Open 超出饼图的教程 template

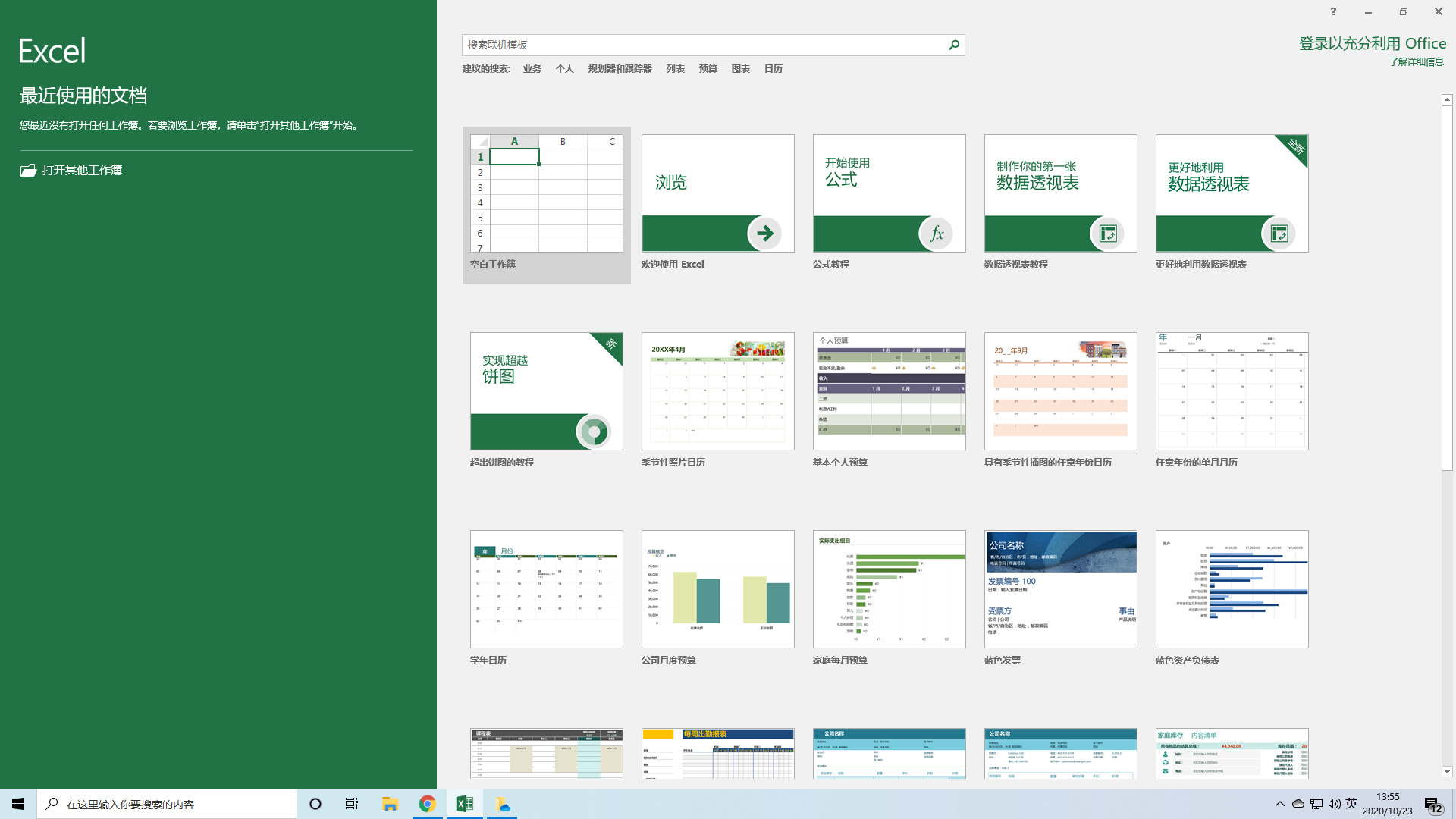click(547, 400)
